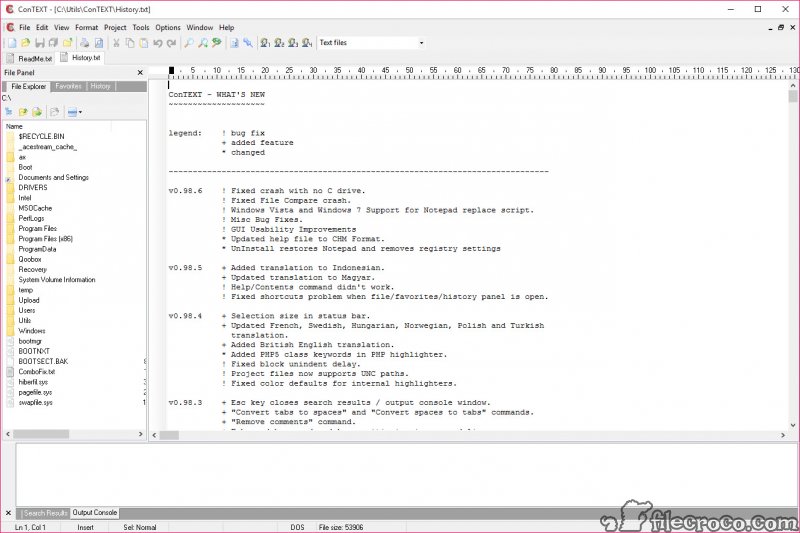Open the Project menu
Screen dimensions: 800x533
point(115,28)
